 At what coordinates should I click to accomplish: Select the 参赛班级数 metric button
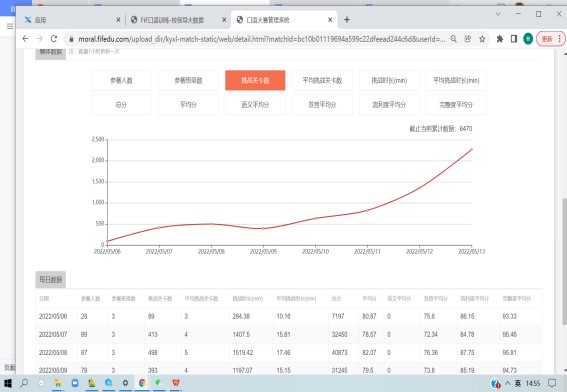tap(188, 80)
